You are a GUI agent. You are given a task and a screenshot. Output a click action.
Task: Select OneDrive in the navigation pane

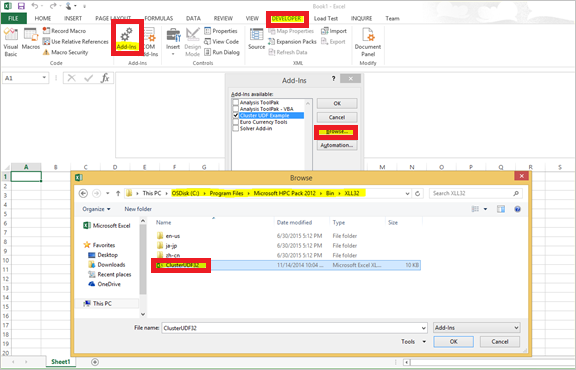[x=105, y=284]
